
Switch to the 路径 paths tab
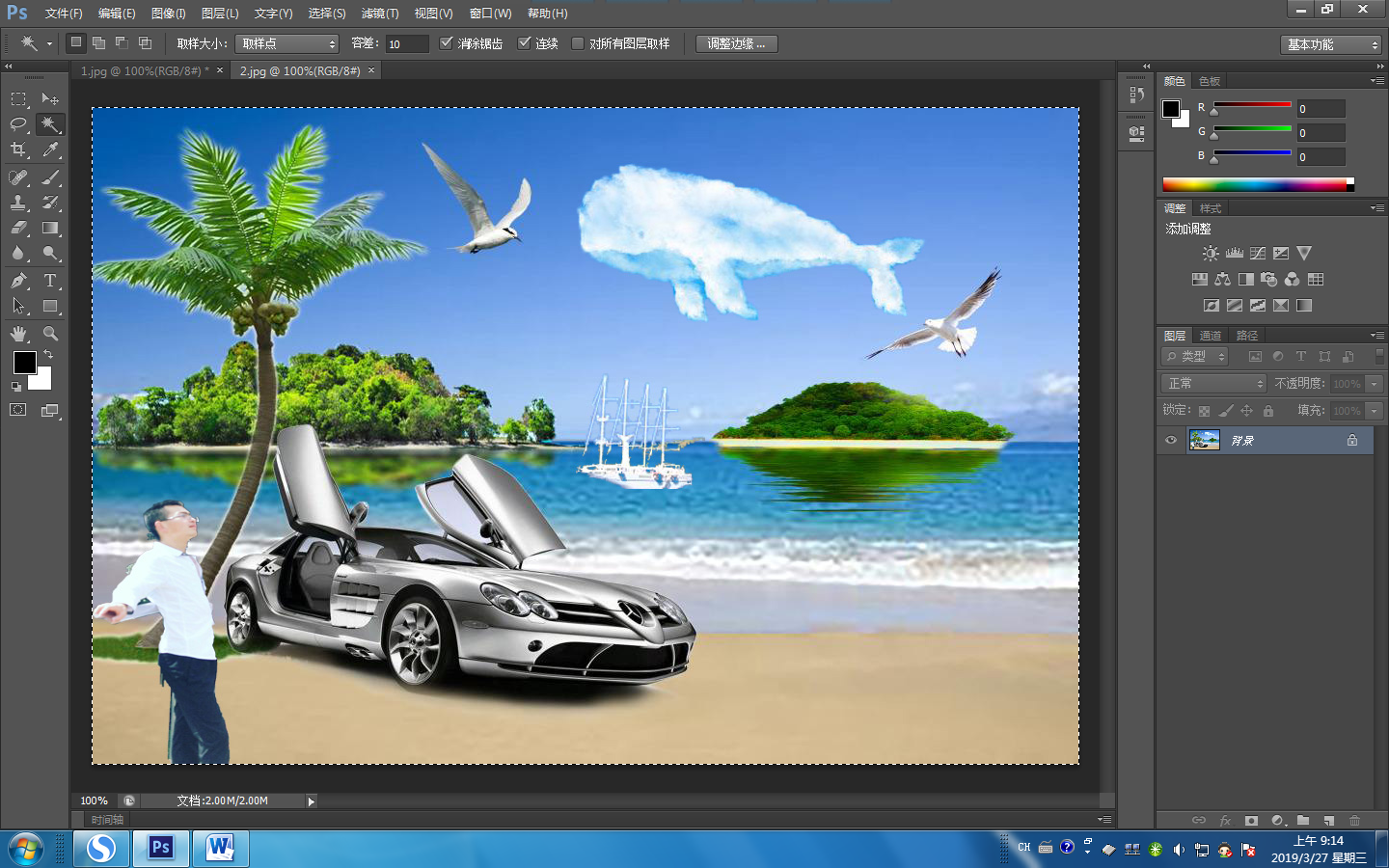coord(1247,336)
